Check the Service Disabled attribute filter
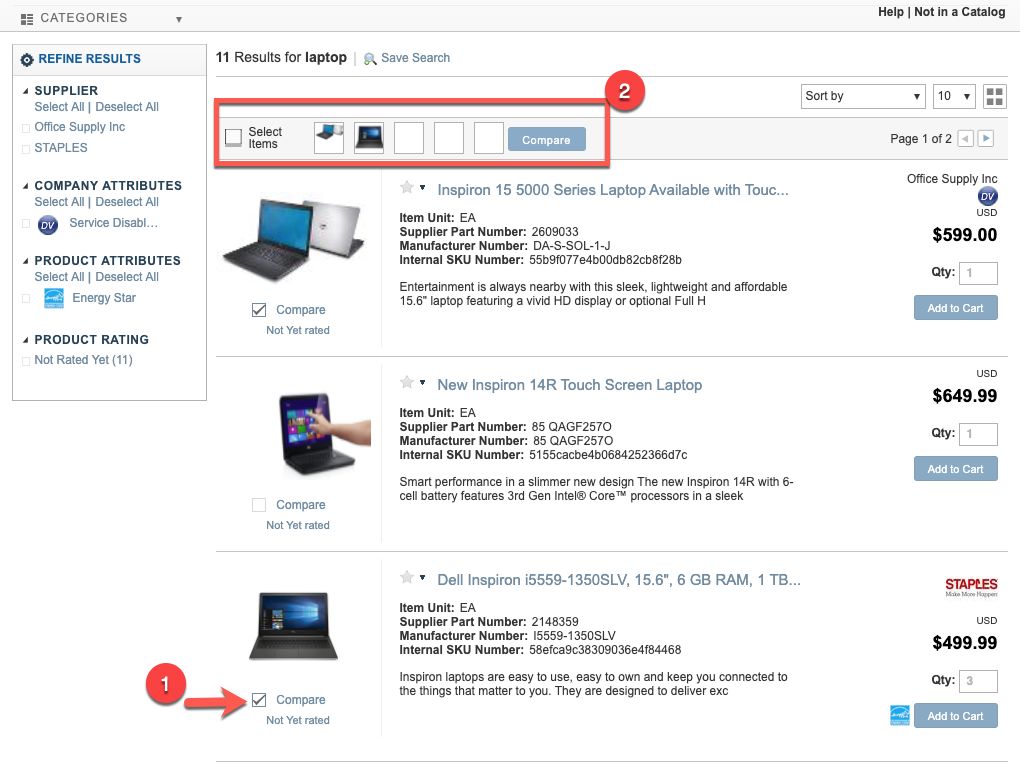The image size is (1020, 771). tap(26, 224)
